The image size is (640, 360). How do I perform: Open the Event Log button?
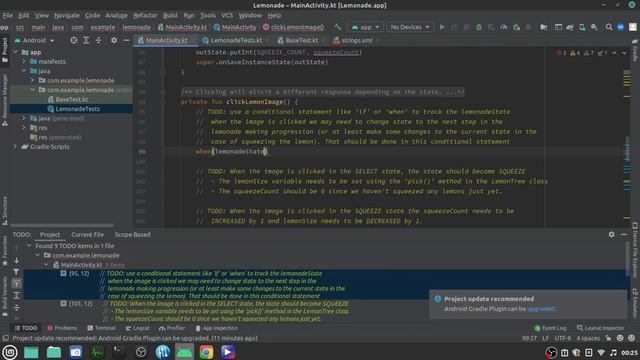pyautogui.click(x=550, y=328)
